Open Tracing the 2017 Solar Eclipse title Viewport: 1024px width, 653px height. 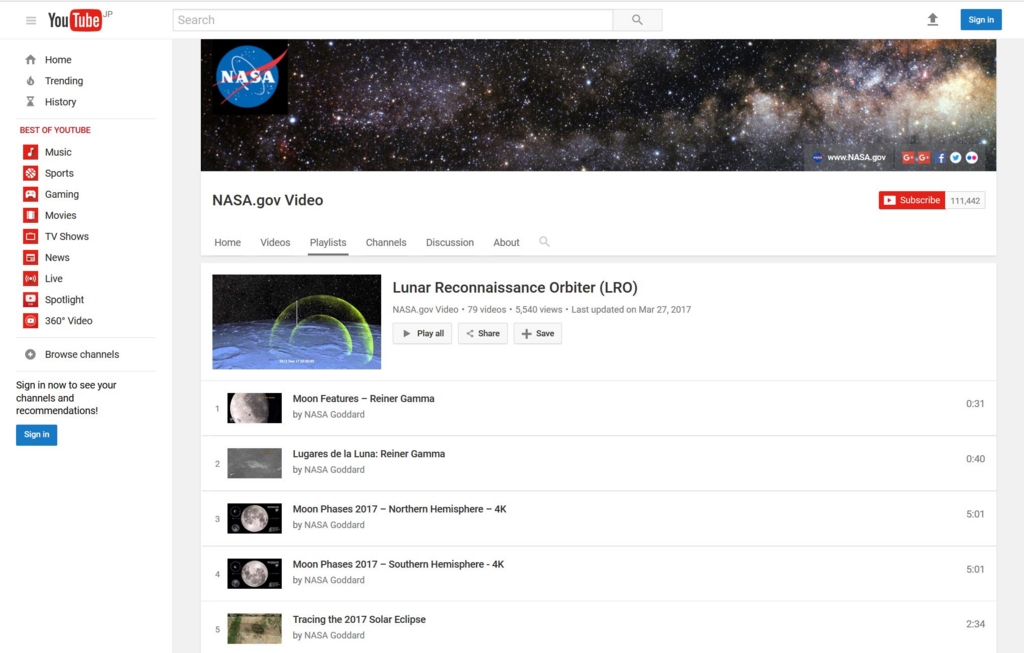(359, 620)
